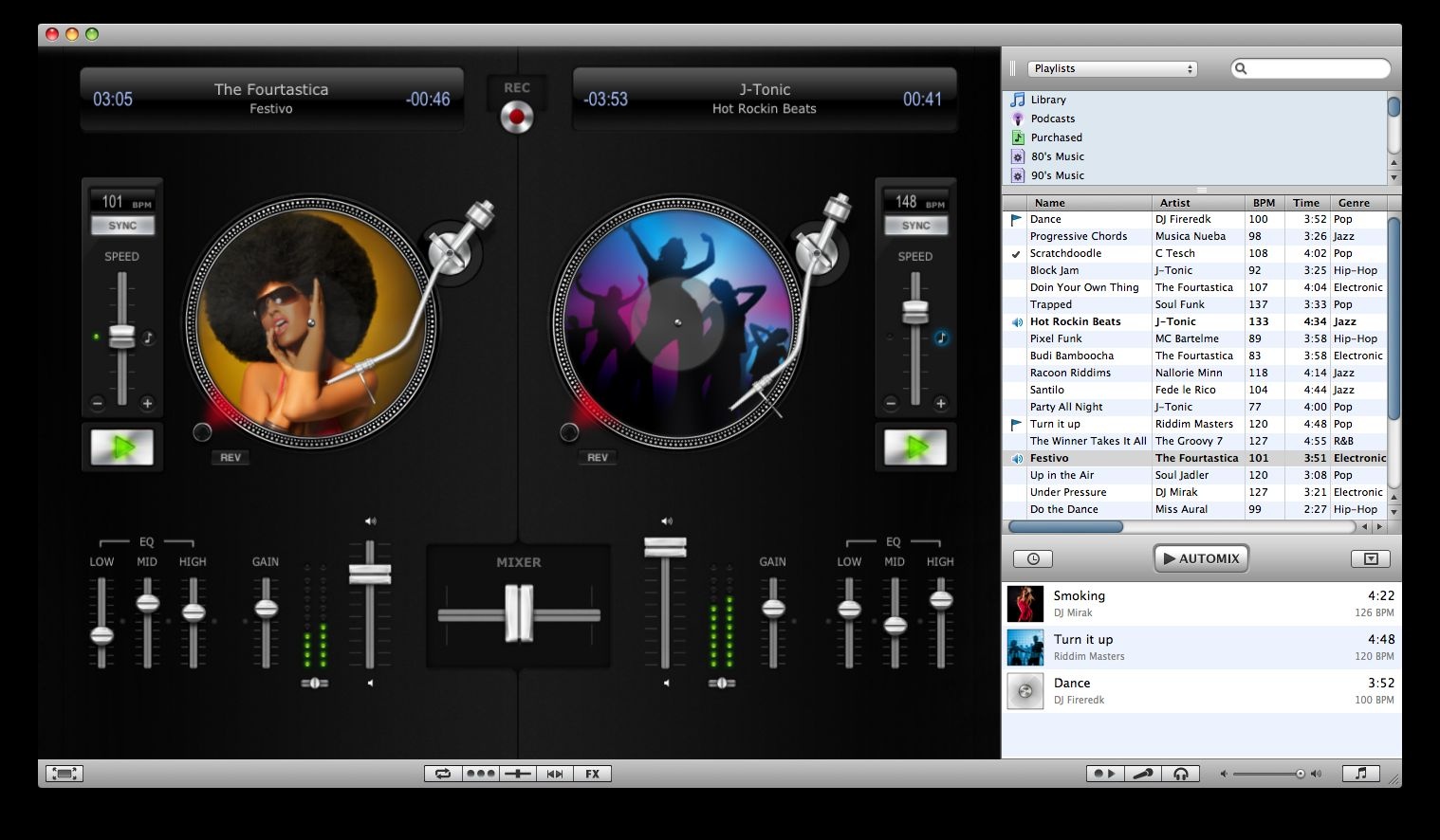Viewport: 1440px width, 840px height.
Task: Open the FX effects panel
Action: 592,774
